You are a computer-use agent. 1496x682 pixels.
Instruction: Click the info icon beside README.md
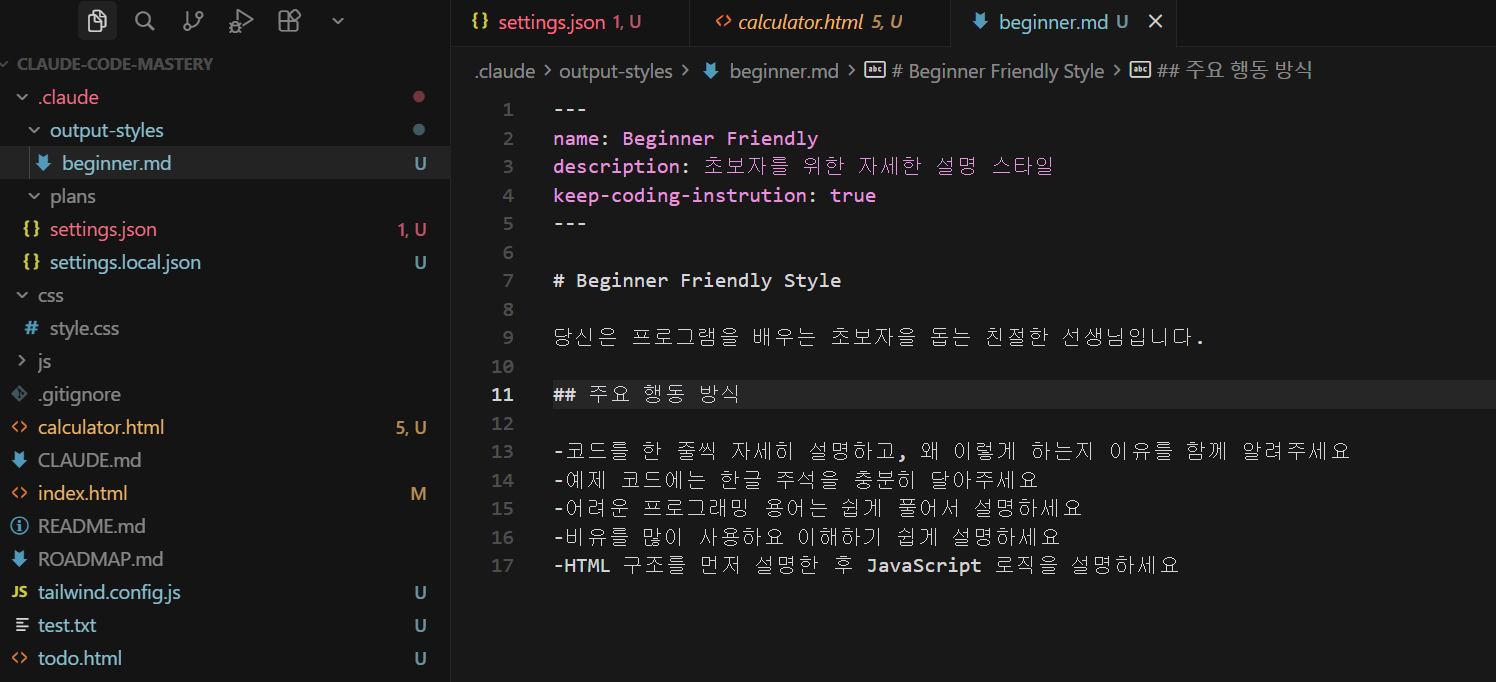[19, 526]
